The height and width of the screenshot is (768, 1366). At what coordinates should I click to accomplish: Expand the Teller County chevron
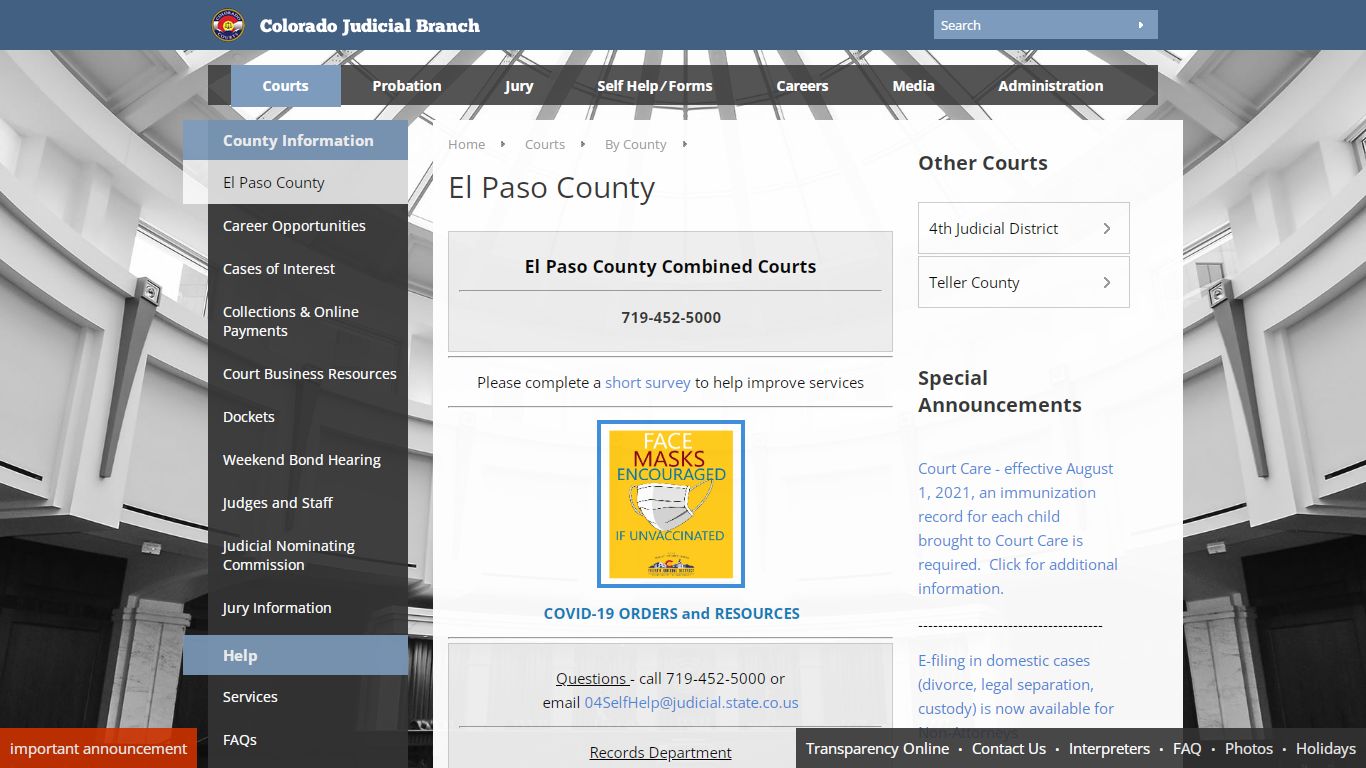pyautogui.click(x=1107, y=282)
